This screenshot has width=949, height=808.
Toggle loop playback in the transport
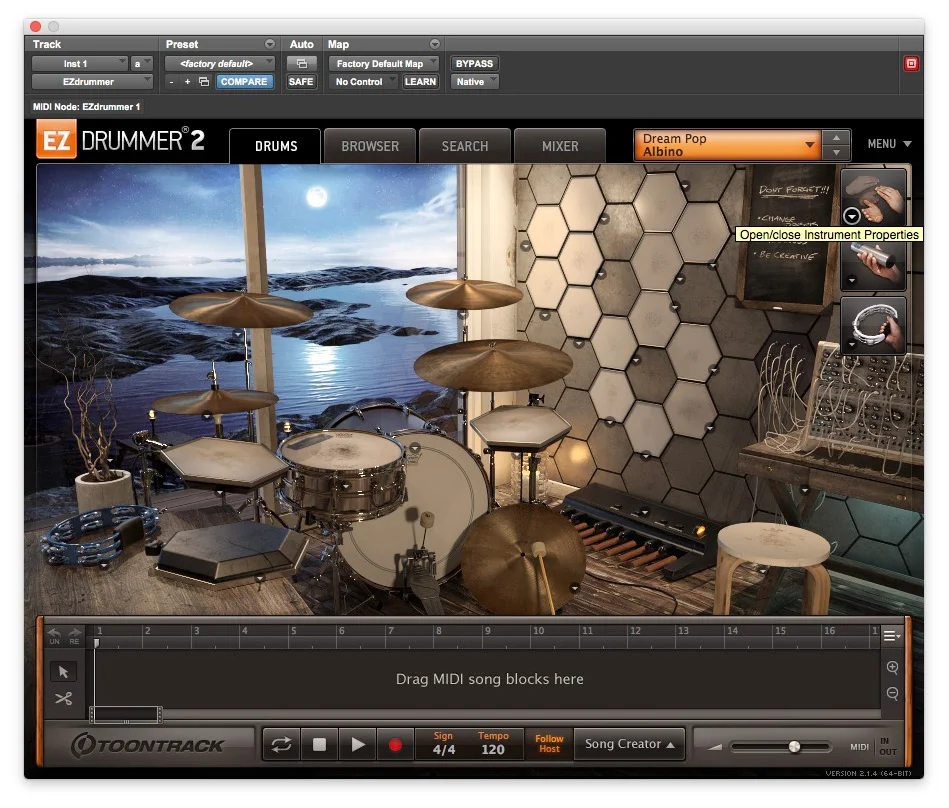coord(281,744)
